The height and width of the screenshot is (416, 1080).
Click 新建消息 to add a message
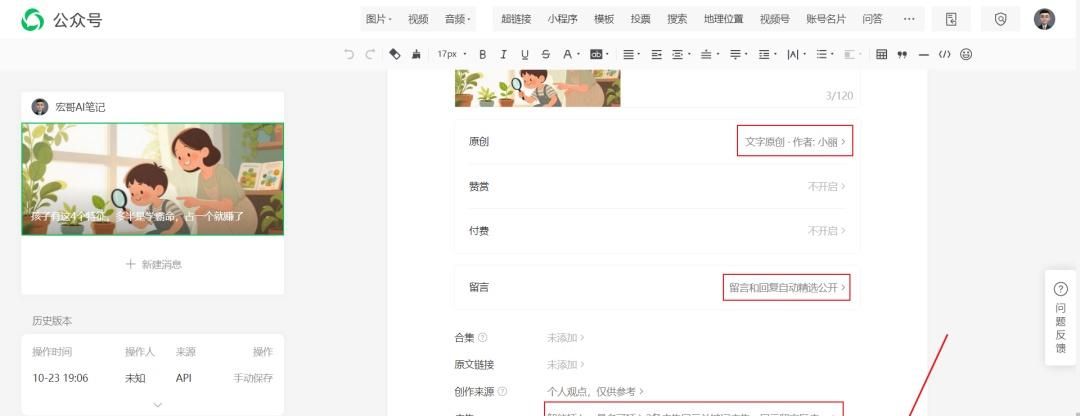[153, 265]
